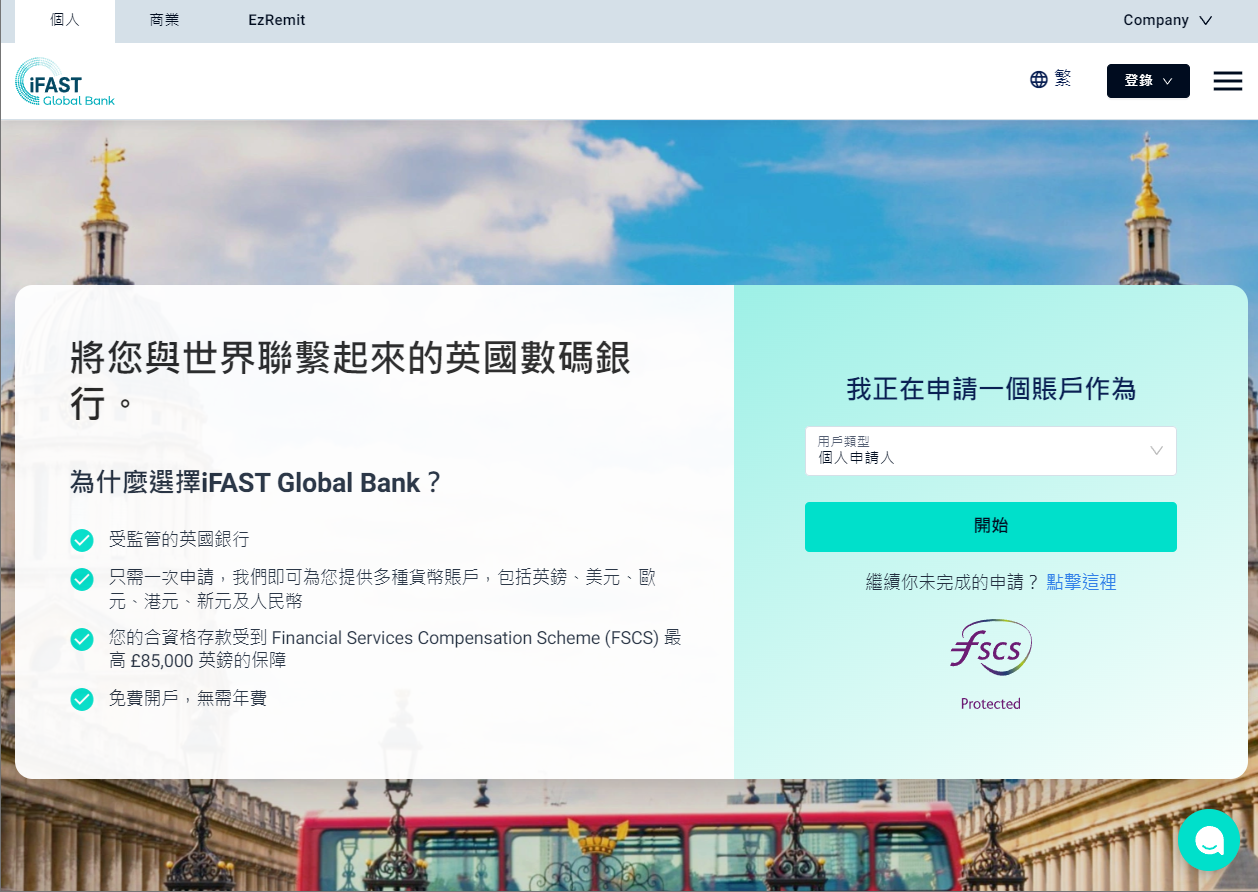Image resolution: width=1258 pixels, height=892 pixels.
Task: Click the multi-currency account description text
Action: coord(382,589)
